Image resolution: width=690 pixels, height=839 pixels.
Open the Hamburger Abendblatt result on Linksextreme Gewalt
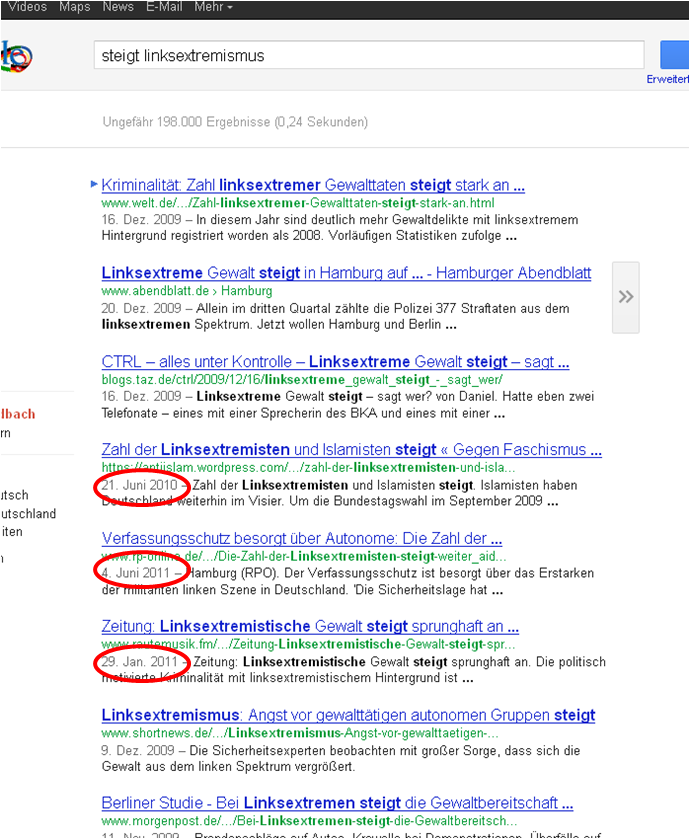tap(346, 273)
